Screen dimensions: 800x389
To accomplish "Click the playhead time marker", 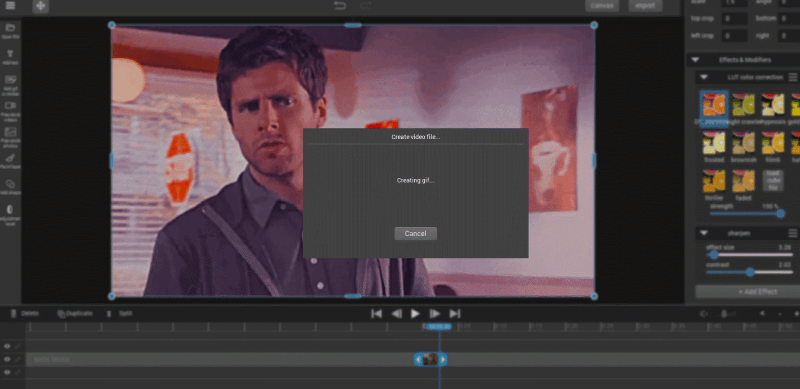I will click(x=439, y=327).
